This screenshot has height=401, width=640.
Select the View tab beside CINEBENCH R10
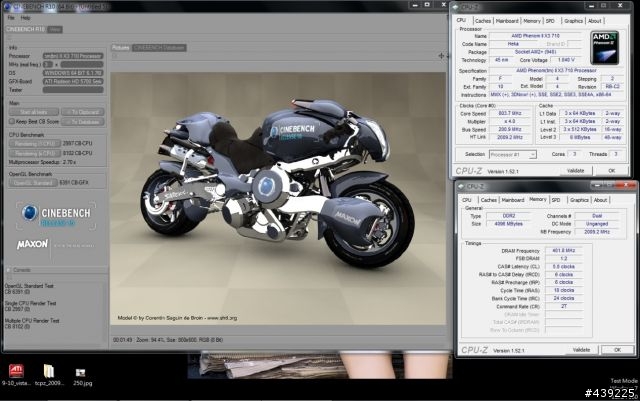[x=55, y=29]
